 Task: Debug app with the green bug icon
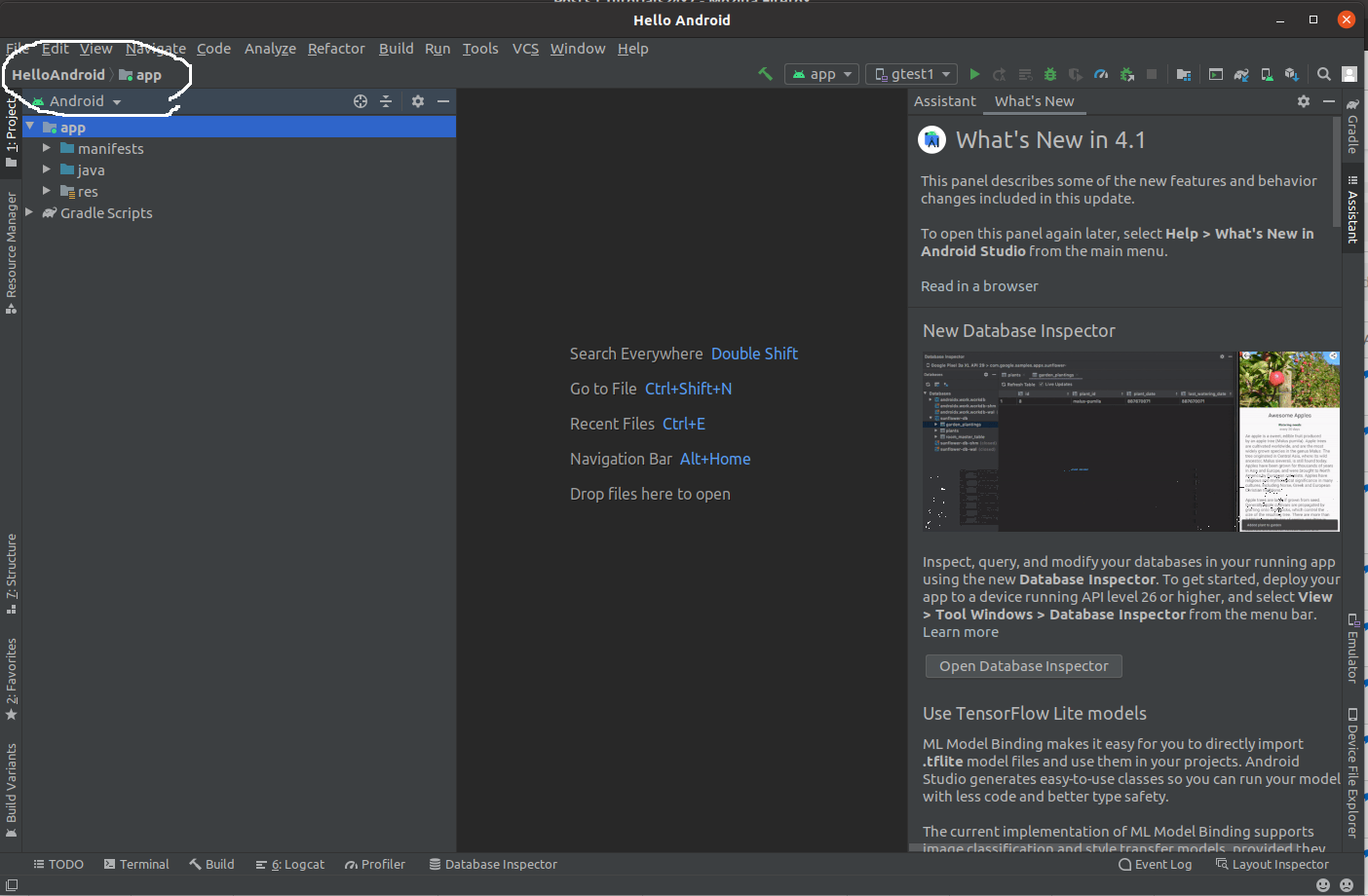tap(1050, 74)
